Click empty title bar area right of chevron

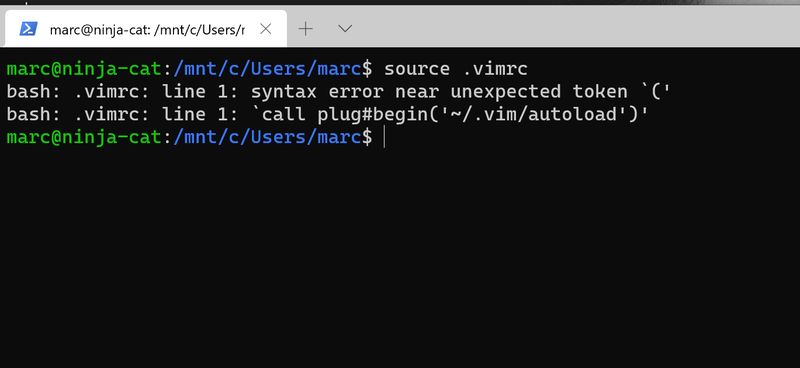pyautogui.click(x=577, y=28)
